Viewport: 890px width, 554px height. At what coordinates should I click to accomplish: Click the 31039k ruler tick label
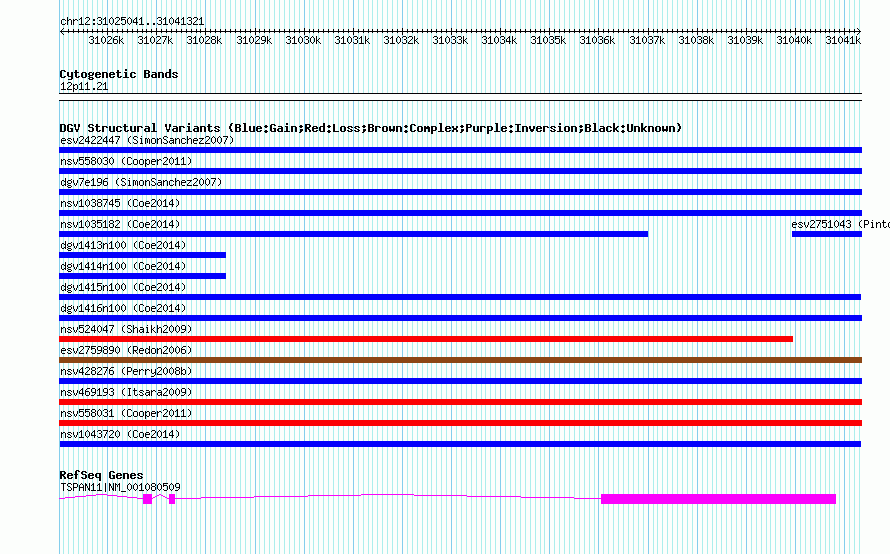(745, 40)
